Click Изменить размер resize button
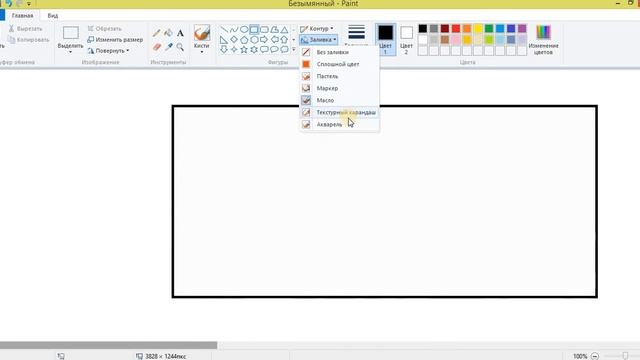640x360 pixels. [115, 40]
